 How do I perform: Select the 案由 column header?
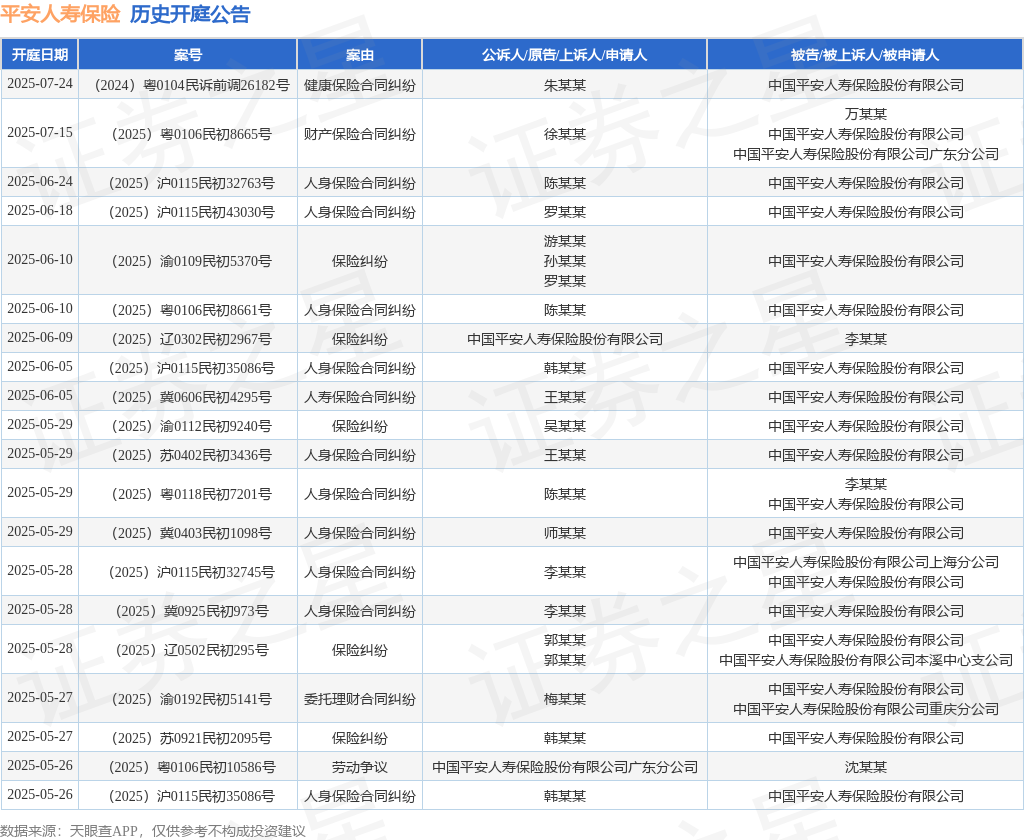[x=360, y=55]
